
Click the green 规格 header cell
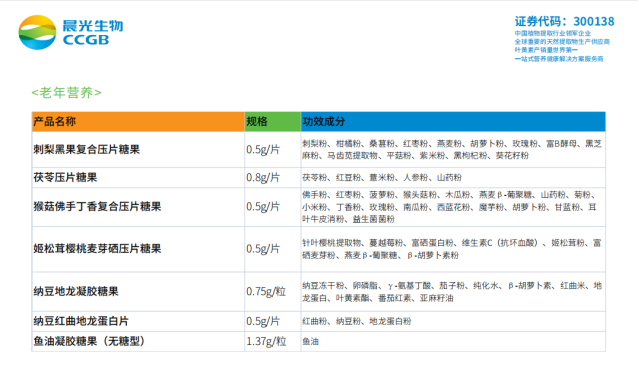(x=273, y=121)
